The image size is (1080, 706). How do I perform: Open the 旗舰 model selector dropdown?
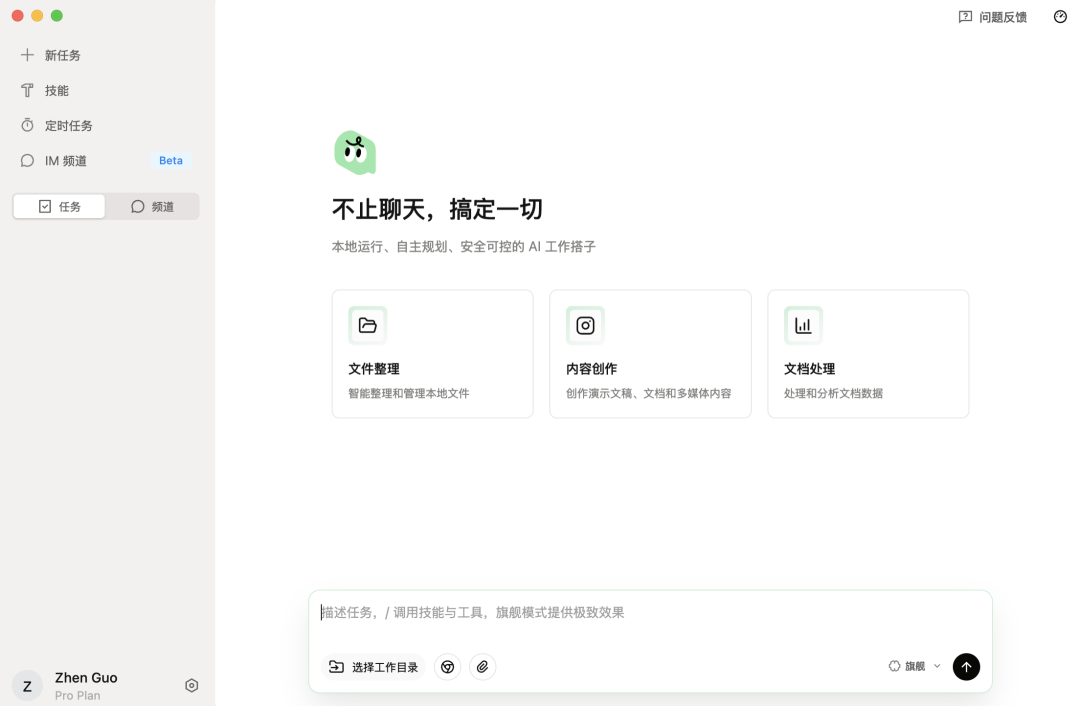tap(910, 666)
